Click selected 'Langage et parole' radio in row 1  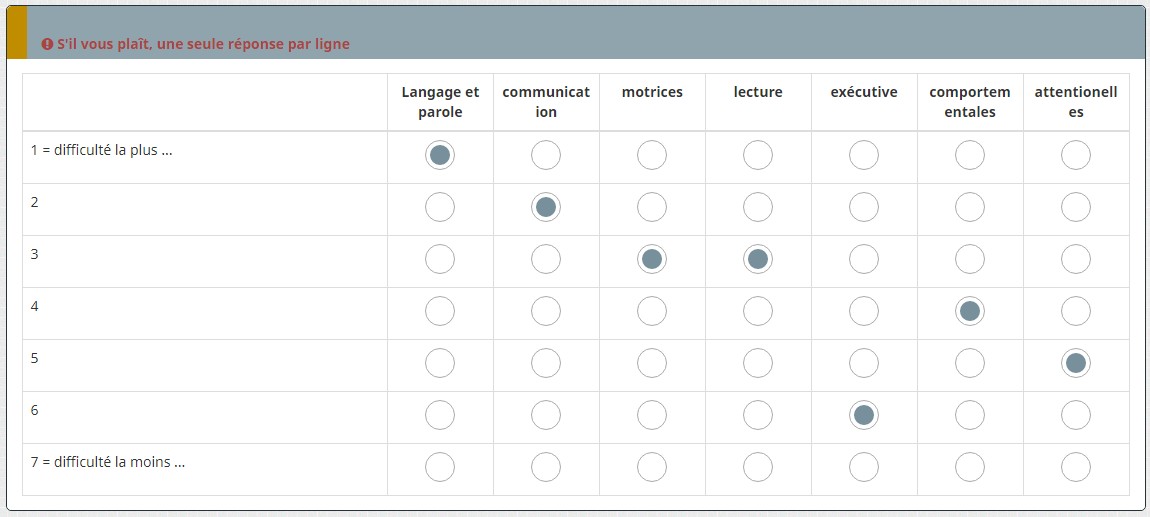pyautogui.click(x=440, y=155)
